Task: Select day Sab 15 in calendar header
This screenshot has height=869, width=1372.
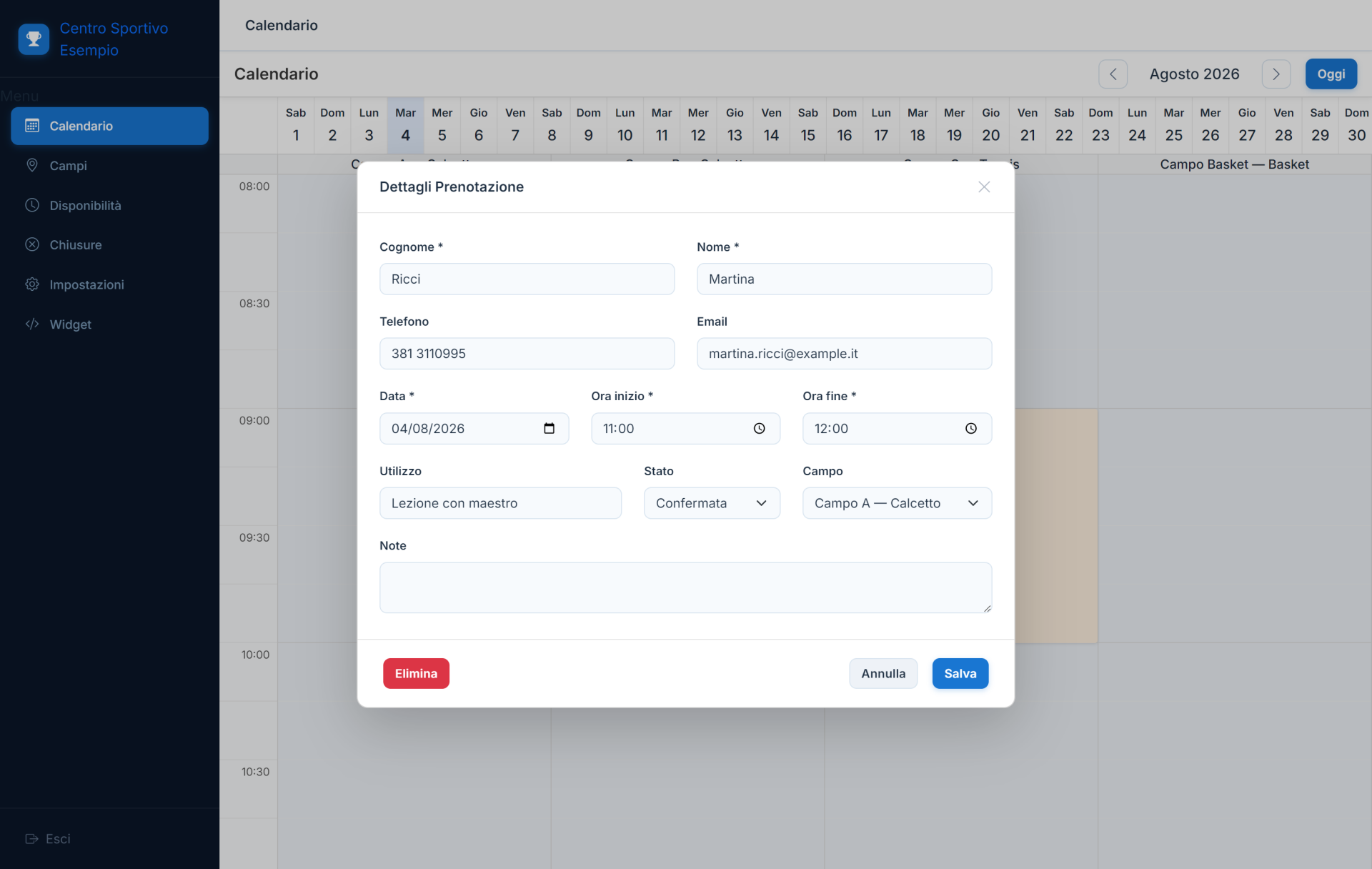Action: (807, 125)
